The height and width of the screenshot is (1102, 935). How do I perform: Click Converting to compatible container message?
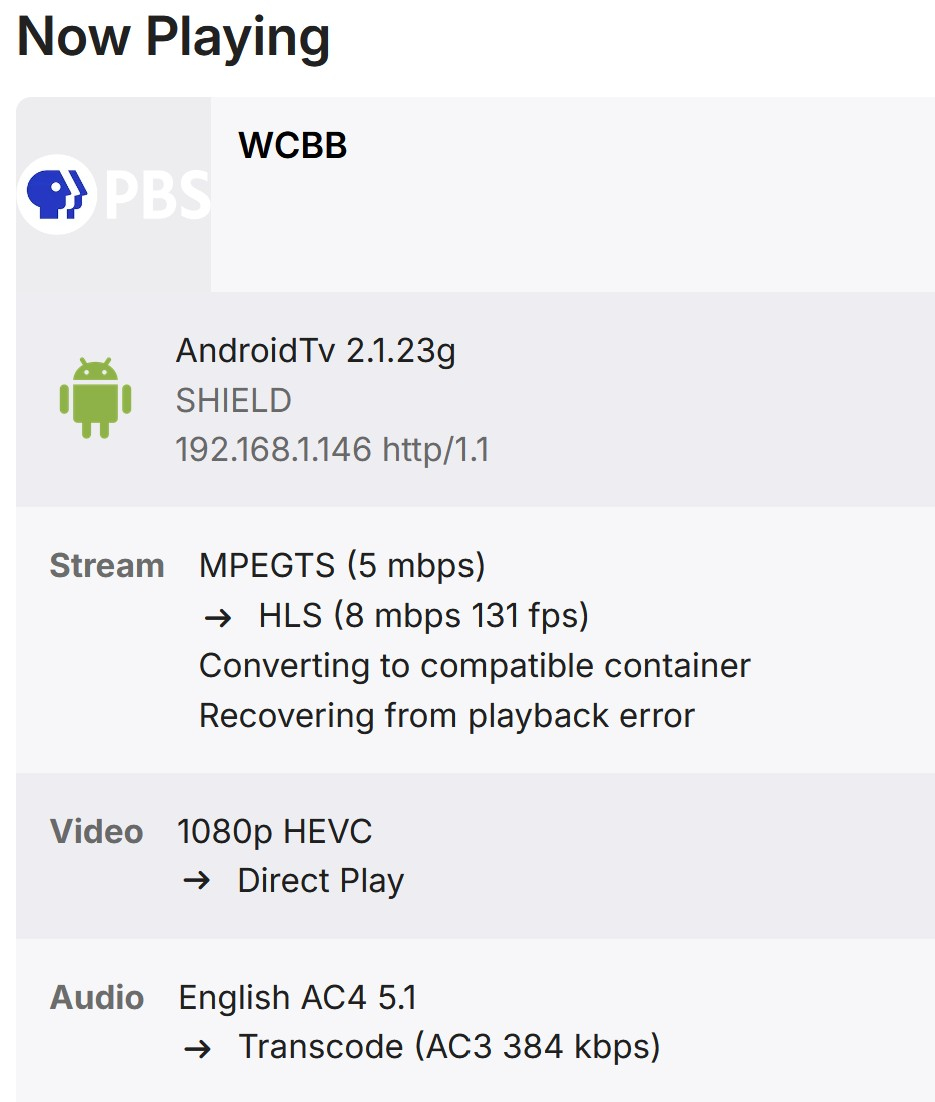474,666
